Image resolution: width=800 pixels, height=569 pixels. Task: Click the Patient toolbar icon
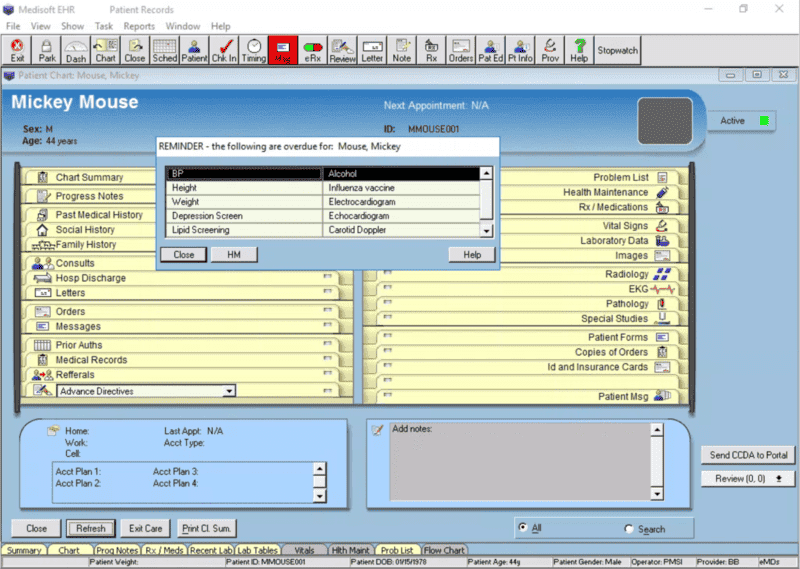(194, 51)
